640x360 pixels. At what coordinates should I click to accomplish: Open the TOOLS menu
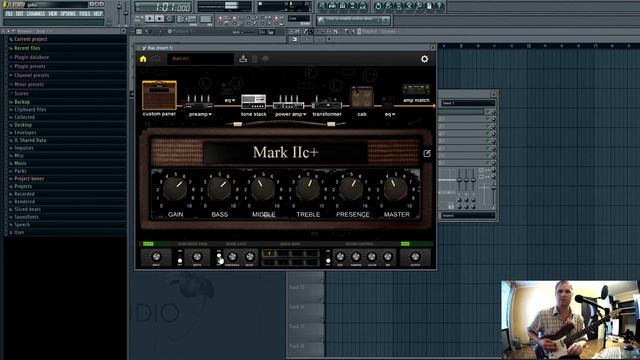(85, 14)
